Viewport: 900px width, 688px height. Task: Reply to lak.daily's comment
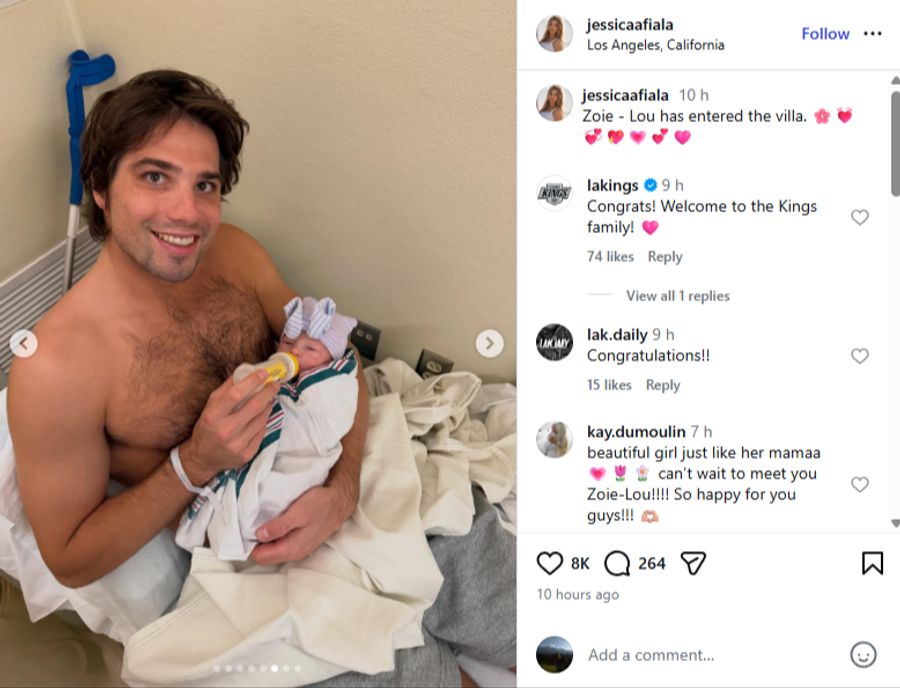663,385
